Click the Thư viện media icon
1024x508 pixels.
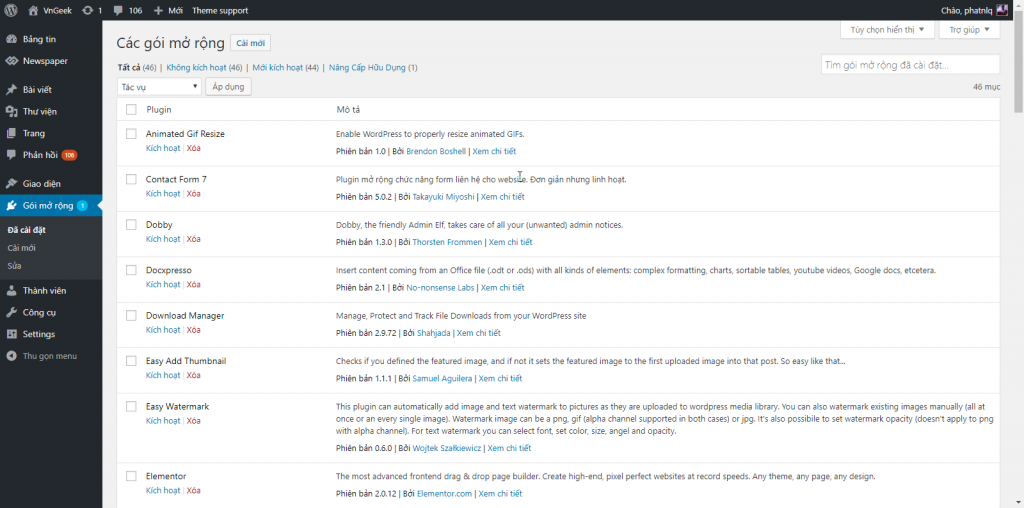(11, 111)
